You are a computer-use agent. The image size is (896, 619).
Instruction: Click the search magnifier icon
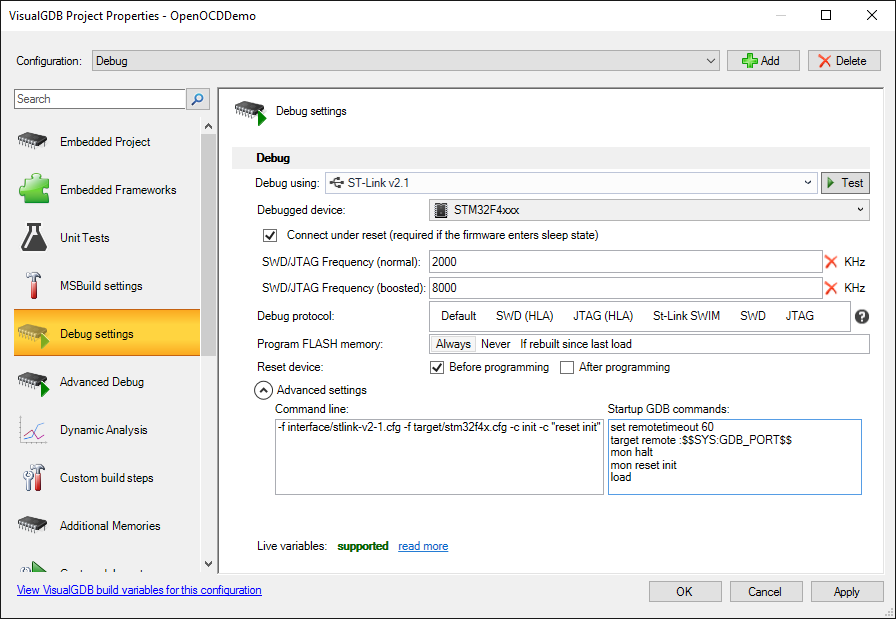pyautogui.click(x=198, y=99)
